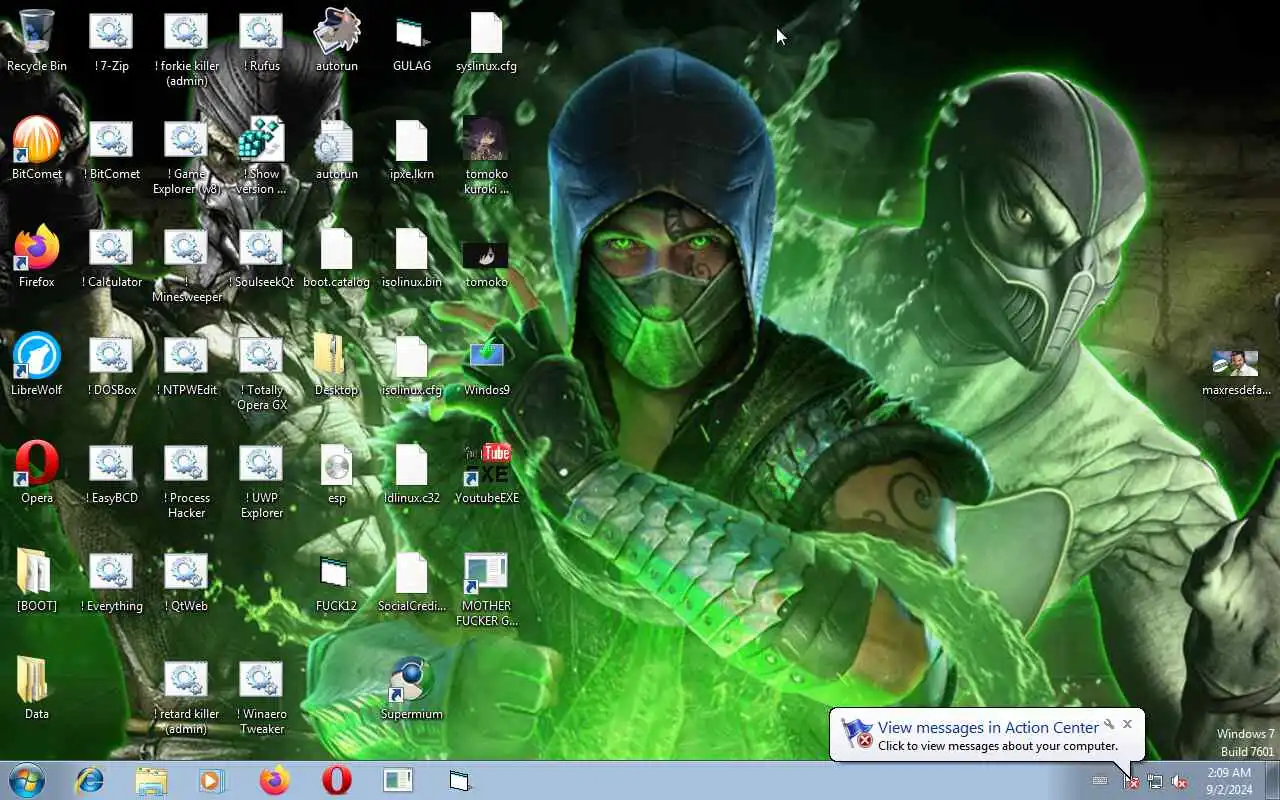
Task: Select the ! DOSBox shortcut
Action: [112, 365]
